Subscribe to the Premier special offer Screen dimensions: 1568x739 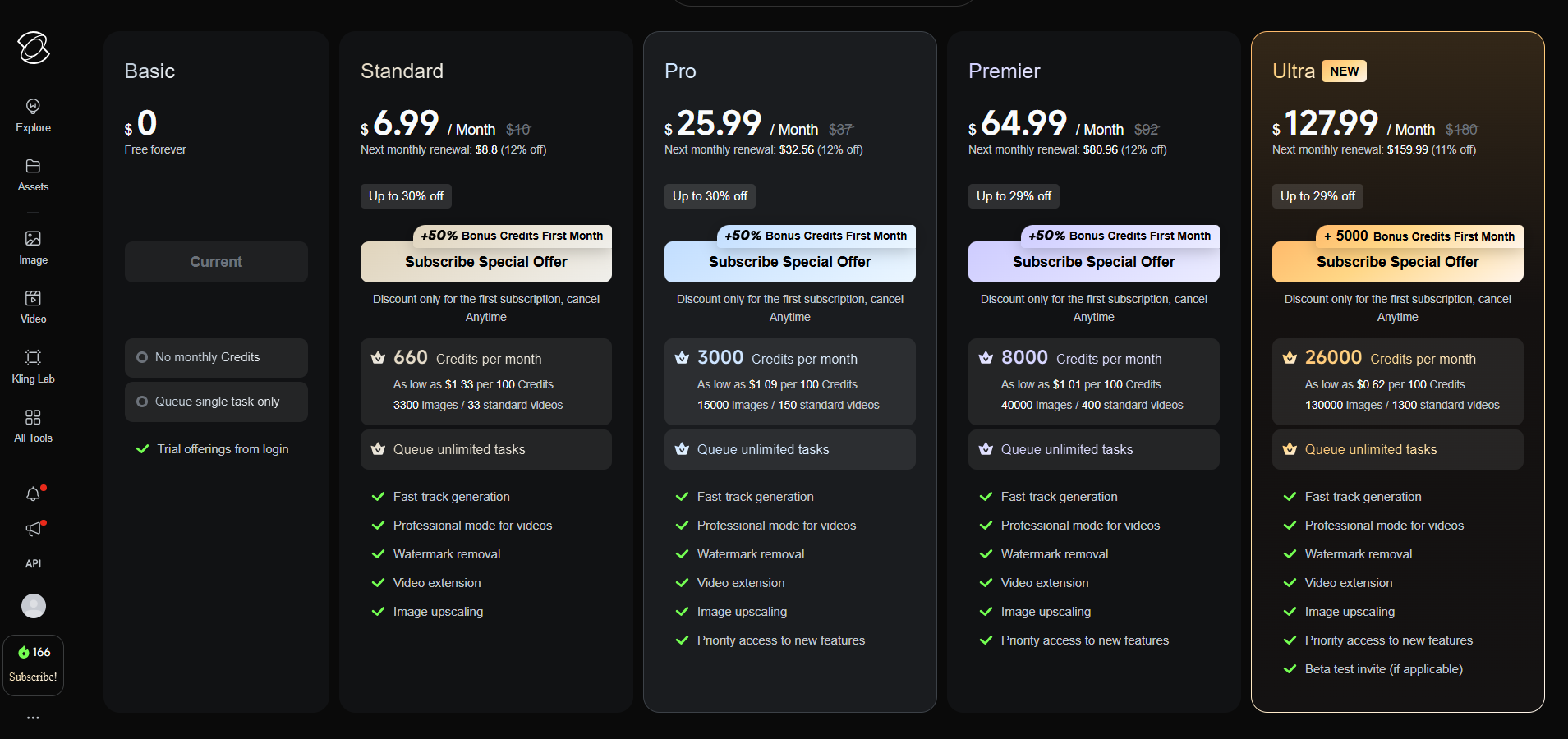(1093, 262)
